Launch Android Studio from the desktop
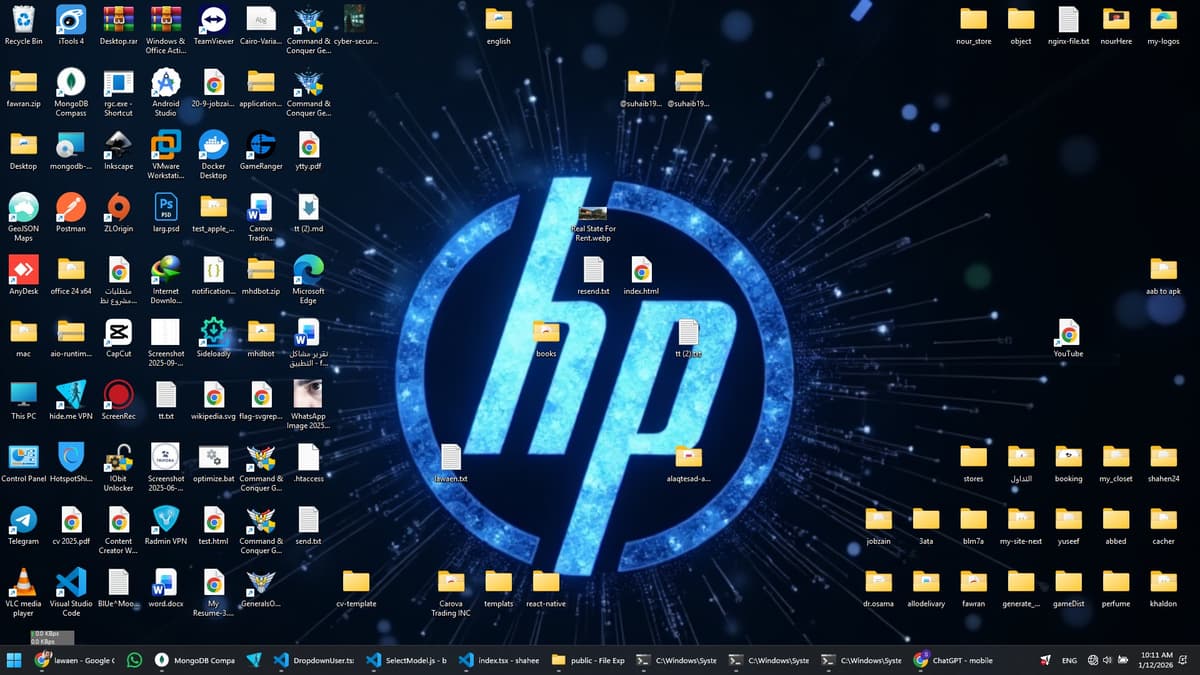 point(165,83)
